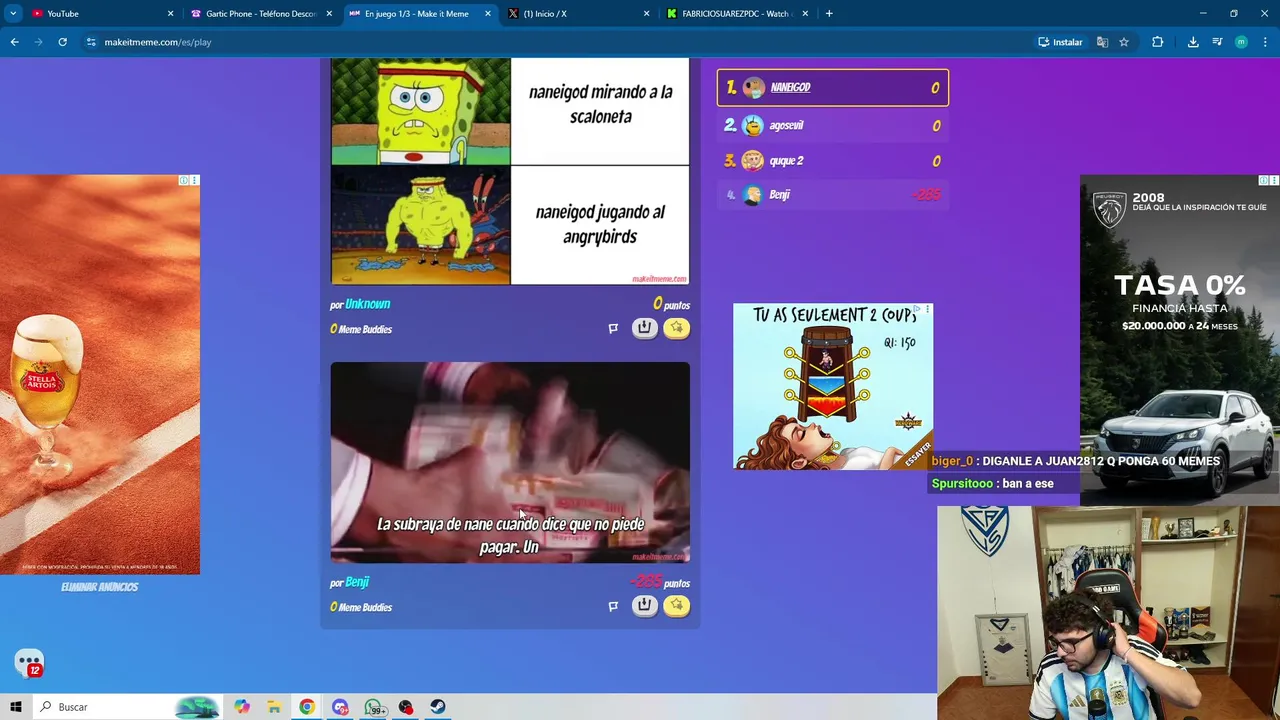The image size is (1280, 720).
Task: Switch to the YouTube tab
Action: click(100, 13)
